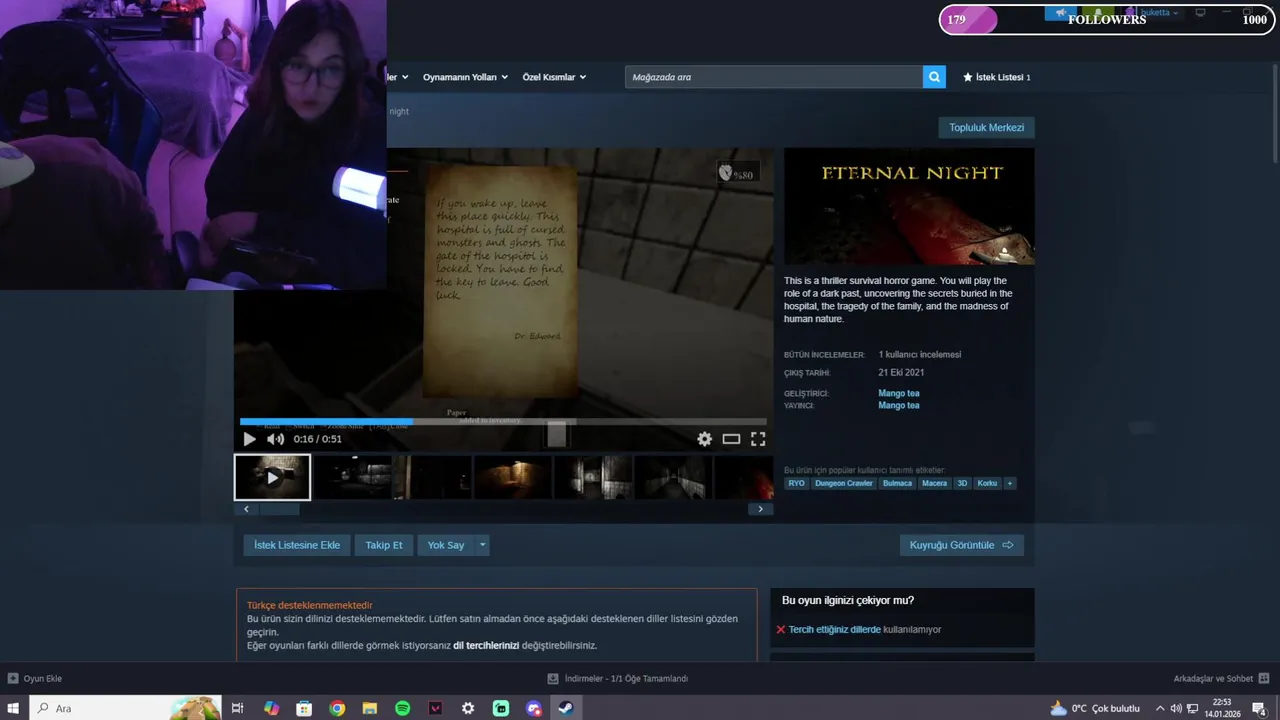Open Tercih ettiğiniz dillerde link
1280x720 pixels.
[834, 629]
